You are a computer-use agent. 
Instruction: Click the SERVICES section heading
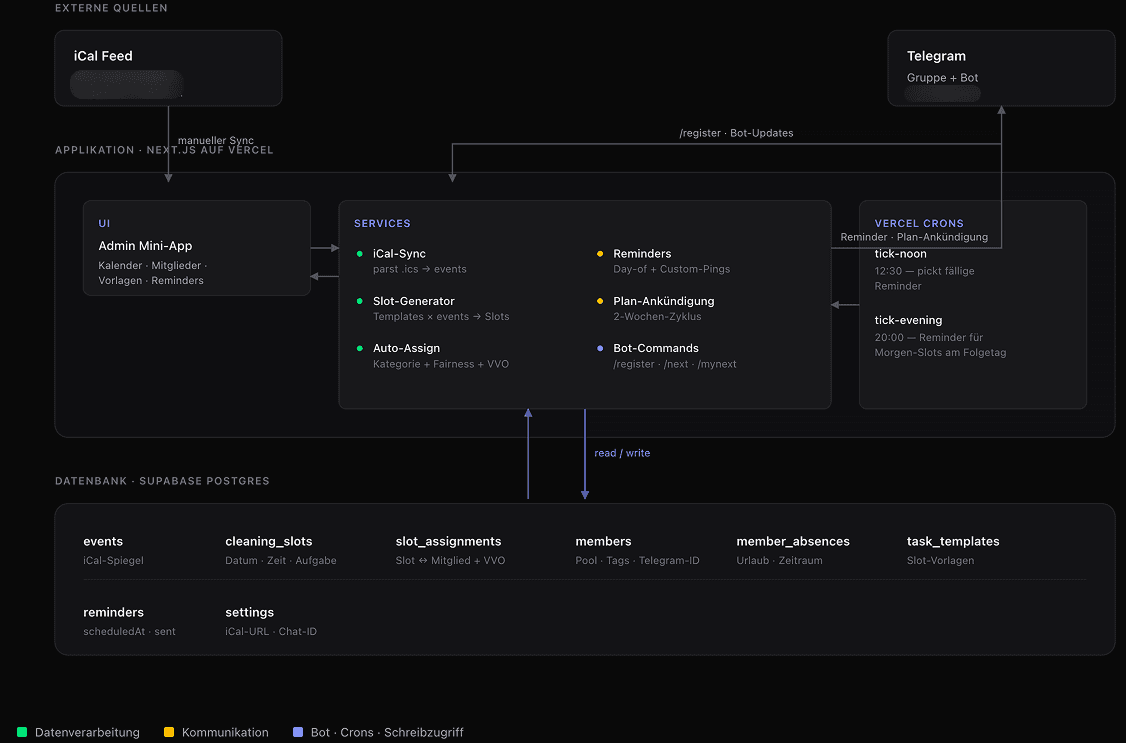coord(382,223)
